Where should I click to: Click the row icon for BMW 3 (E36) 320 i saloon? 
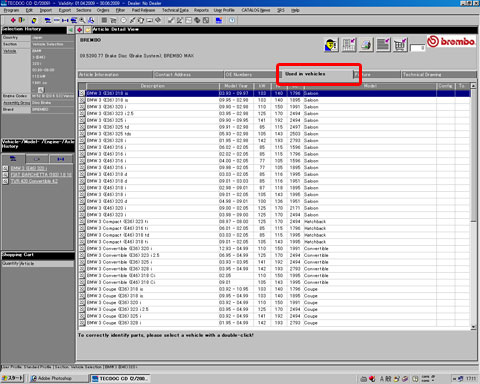82,107
